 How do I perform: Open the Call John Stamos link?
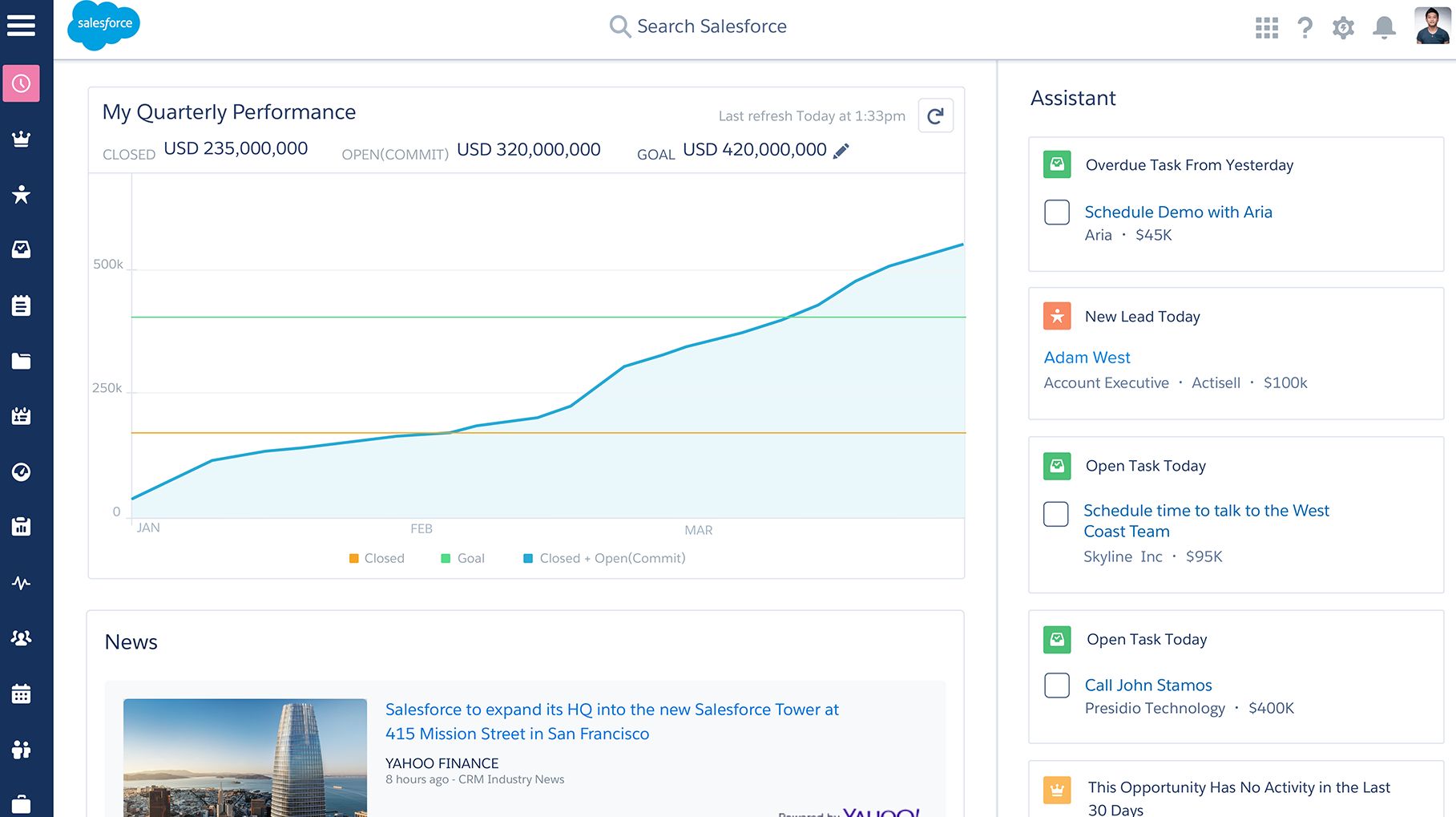[x=1148, y=686]
